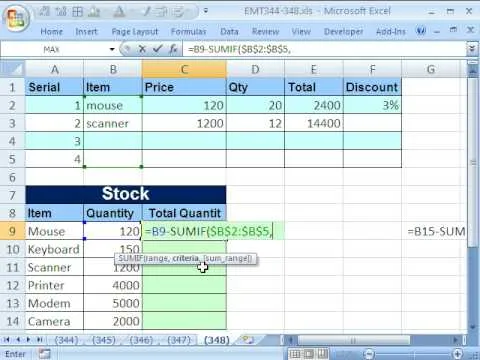Switch to sheet tab (345)
Viewport: 480px width, 360px height.
[x=104, y=340]
